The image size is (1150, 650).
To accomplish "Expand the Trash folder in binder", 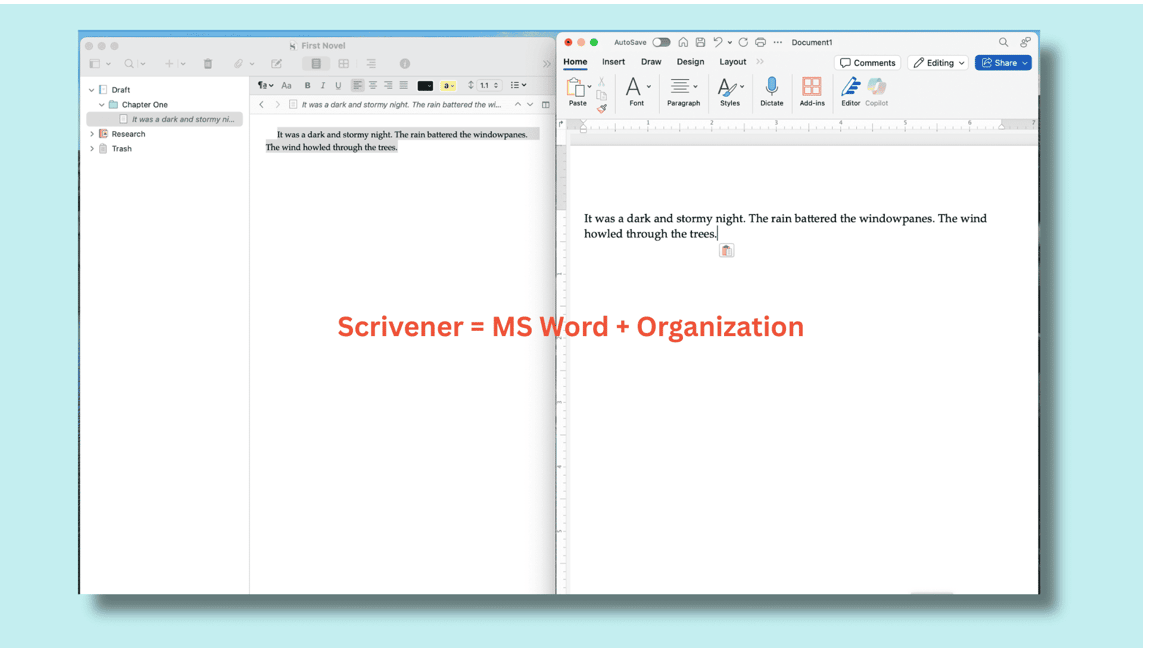I will tap(92, 149).
